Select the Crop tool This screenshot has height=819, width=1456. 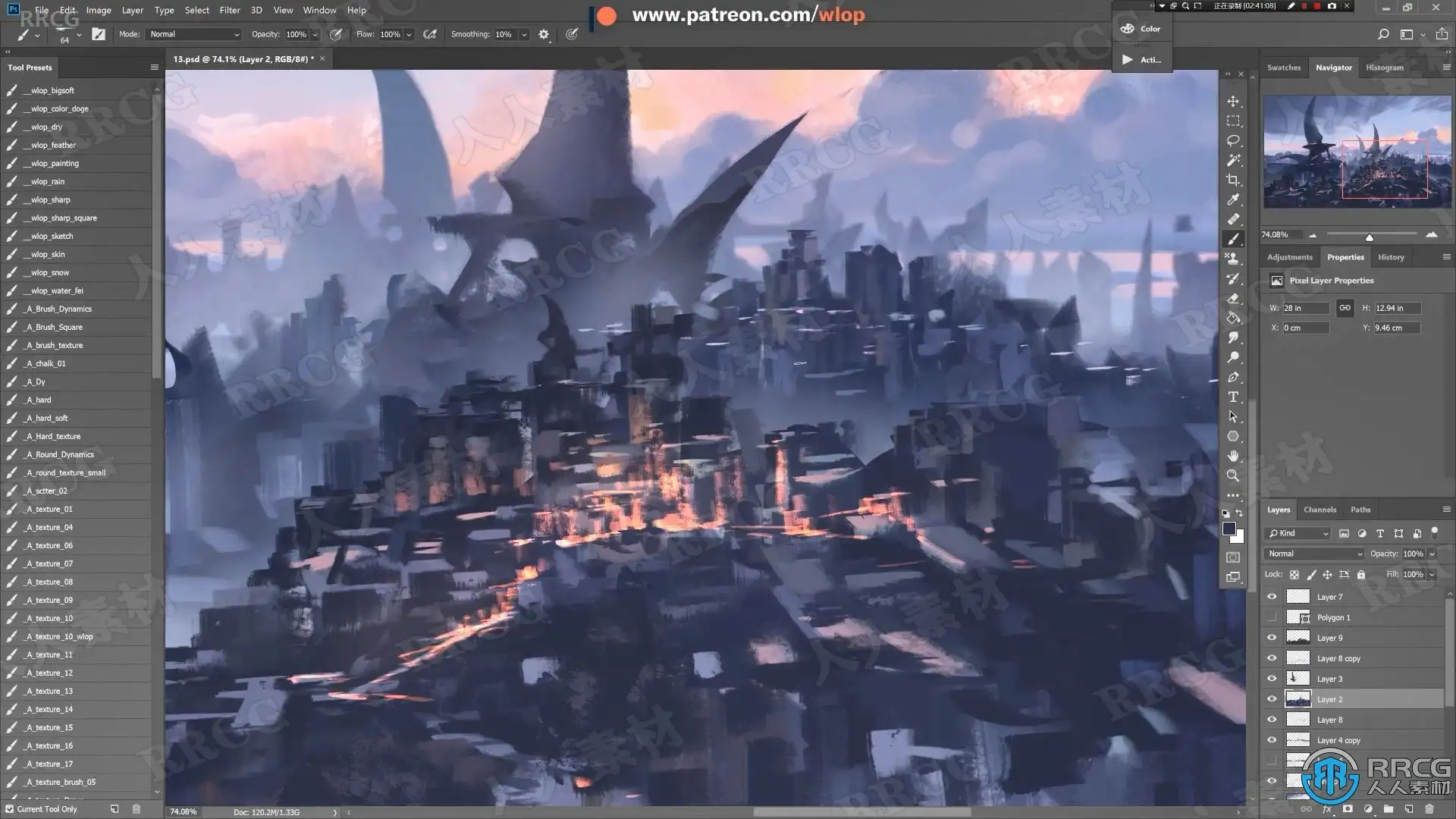pos(1233,180)
